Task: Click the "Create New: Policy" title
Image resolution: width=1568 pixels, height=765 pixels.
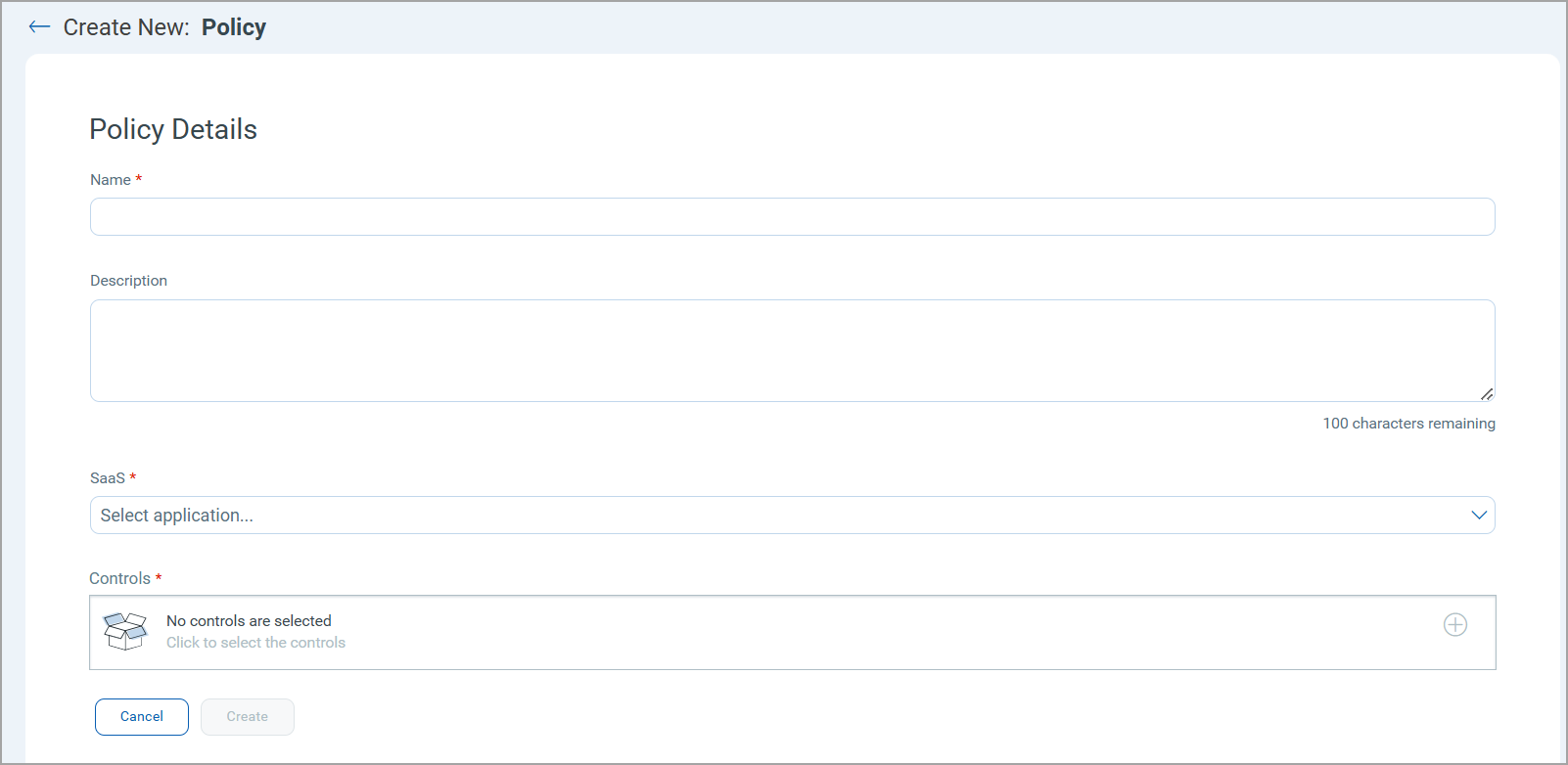Action: point(164,27)
